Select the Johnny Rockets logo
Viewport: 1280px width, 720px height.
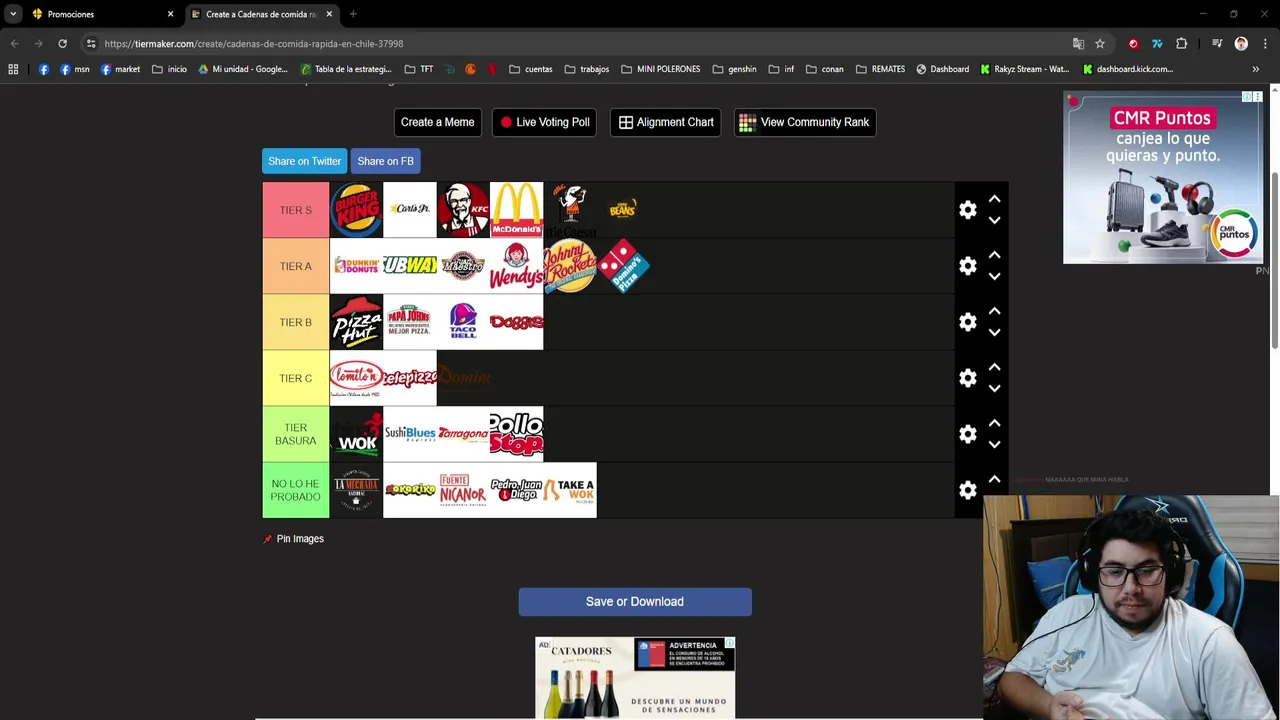pyautogui.click(x=570, y=266)
